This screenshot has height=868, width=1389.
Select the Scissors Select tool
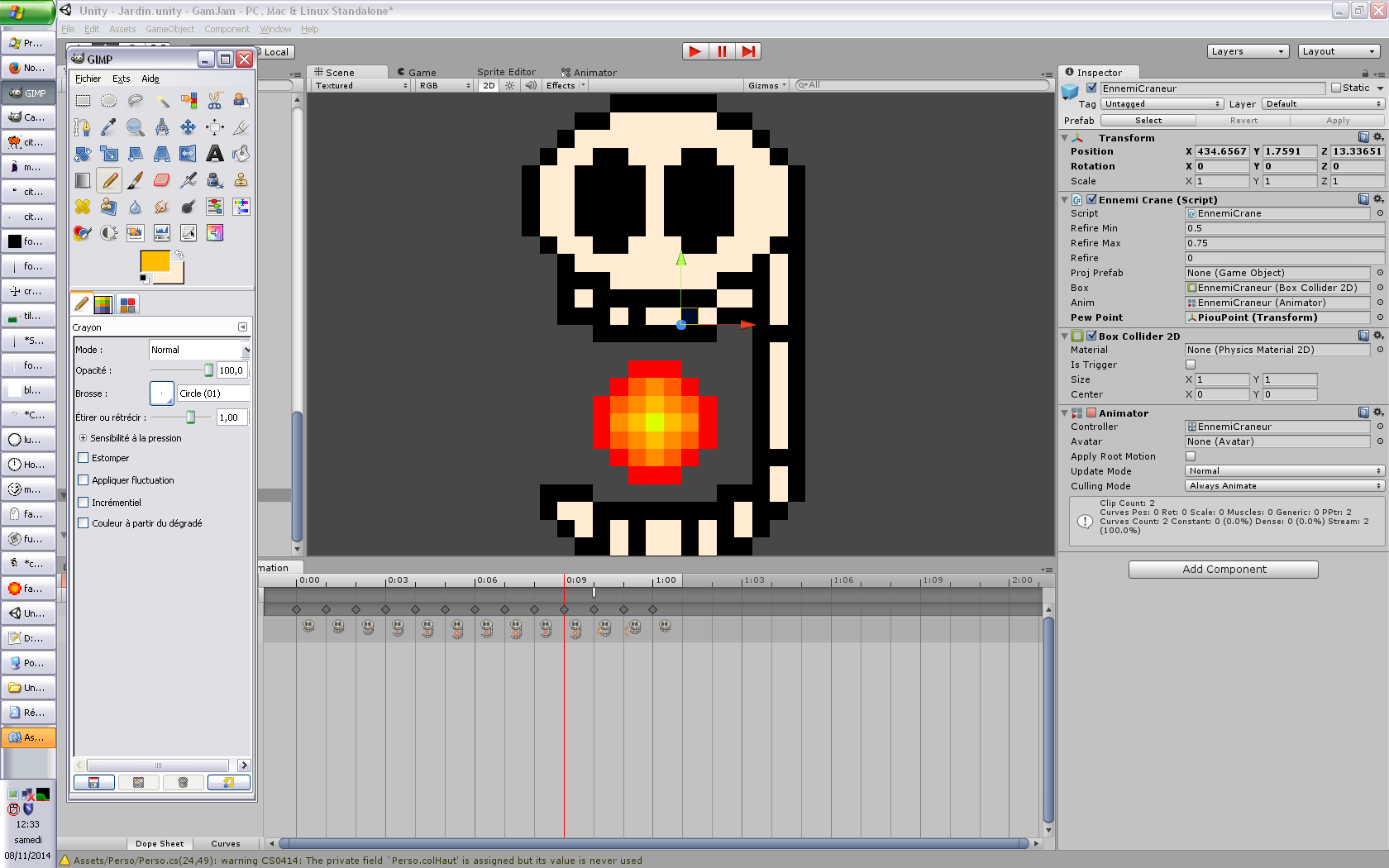[x=215, y=101]
